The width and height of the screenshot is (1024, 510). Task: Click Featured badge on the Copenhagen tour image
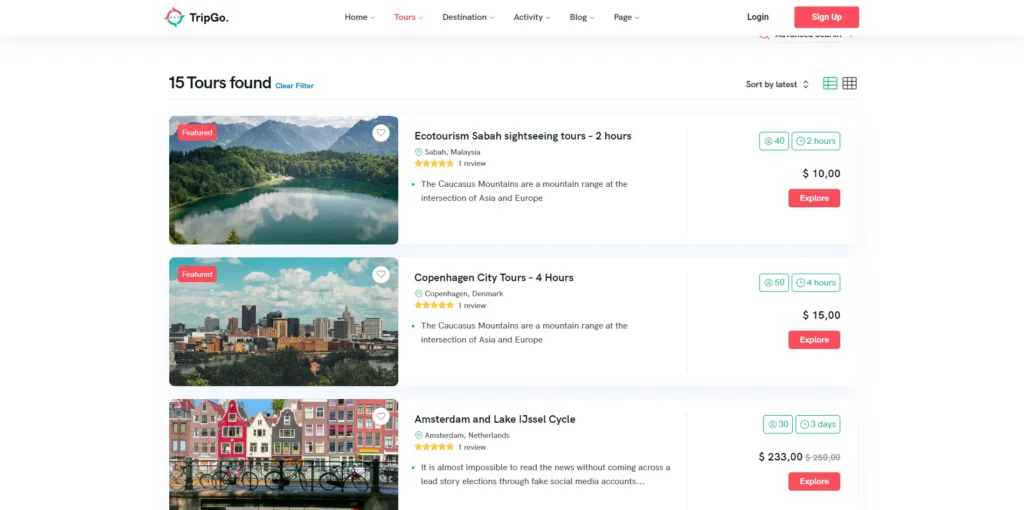[x=197, y=274]
